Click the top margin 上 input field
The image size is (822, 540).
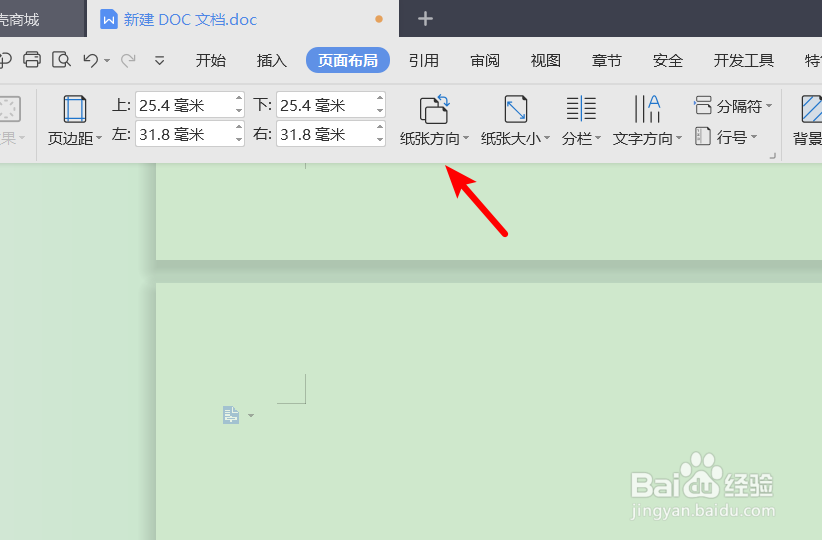coord(185,105)
